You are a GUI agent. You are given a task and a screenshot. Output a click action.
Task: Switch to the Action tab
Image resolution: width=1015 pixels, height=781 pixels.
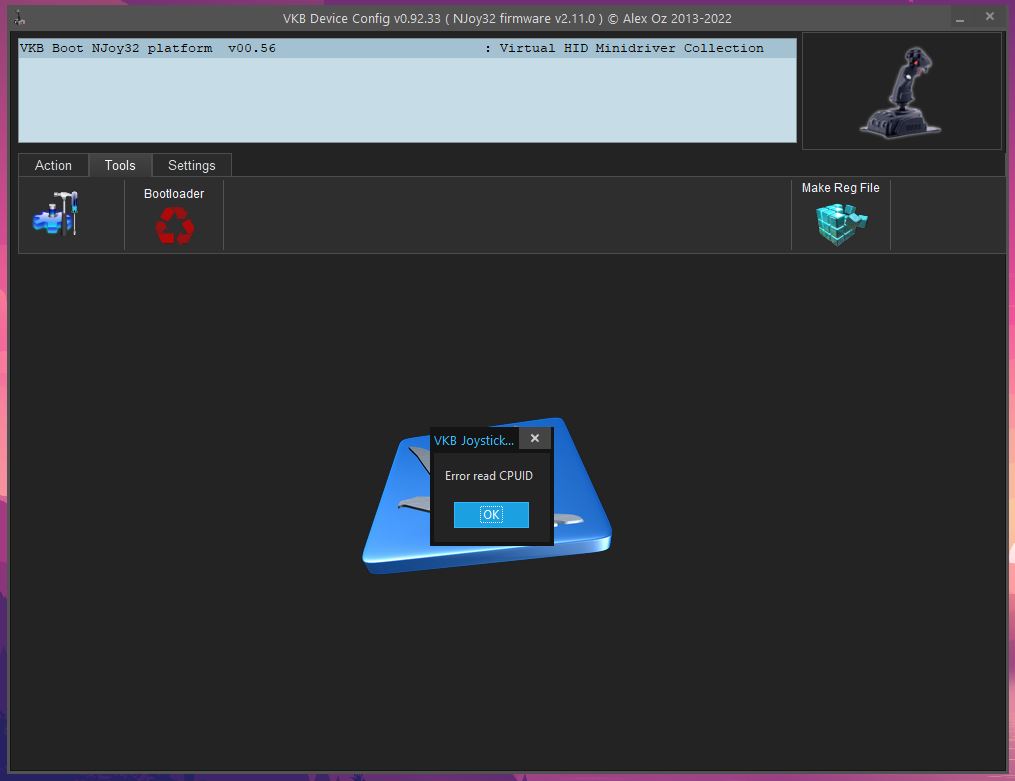pyautogui.click(x=53, y=166)
